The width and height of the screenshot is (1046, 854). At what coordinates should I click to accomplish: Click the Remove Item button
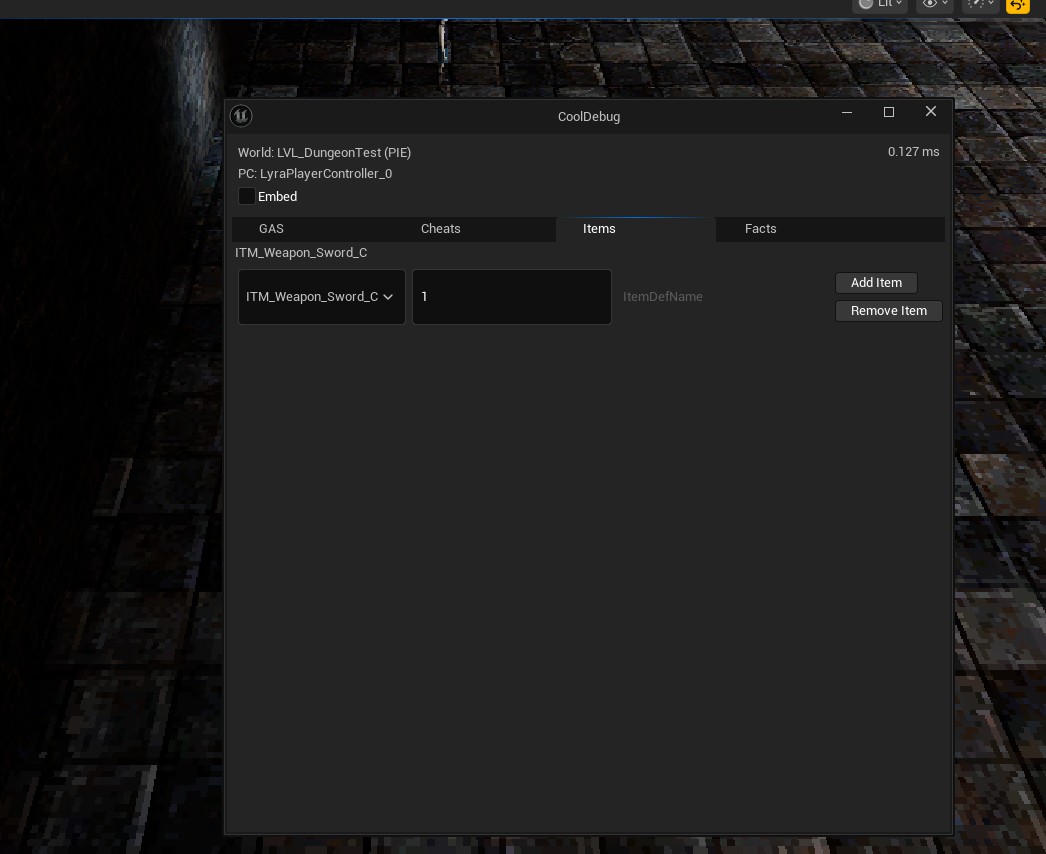click(889, 311)
